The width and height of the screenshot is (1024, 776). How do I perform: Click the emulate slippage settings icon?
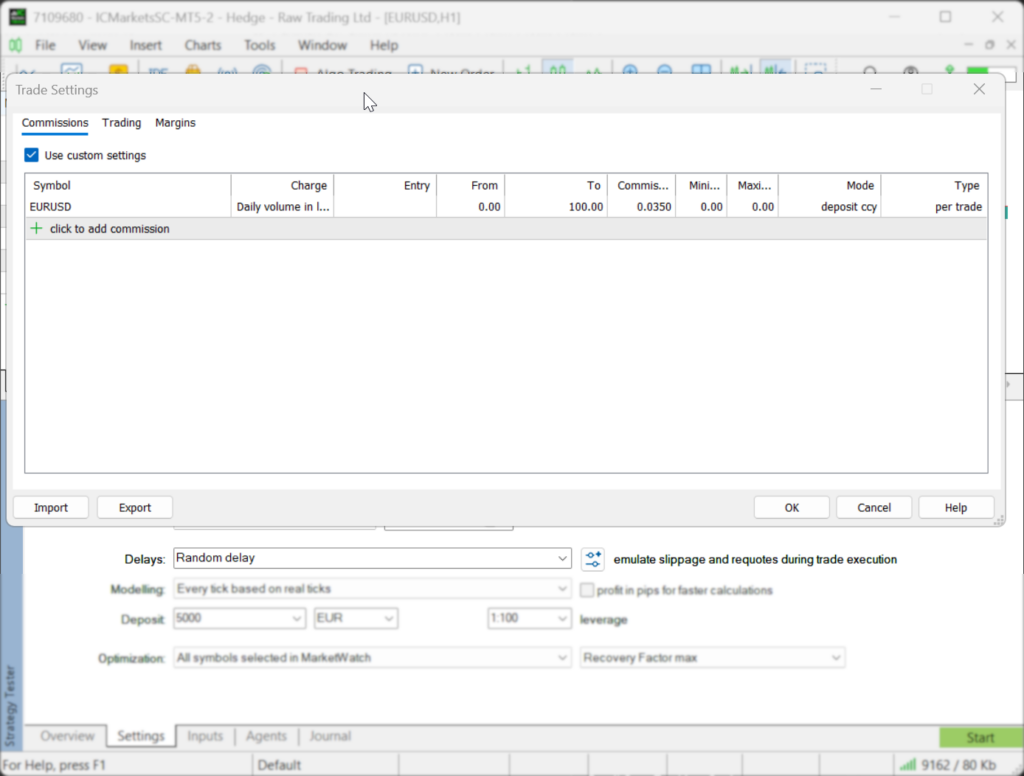(593, 559)
